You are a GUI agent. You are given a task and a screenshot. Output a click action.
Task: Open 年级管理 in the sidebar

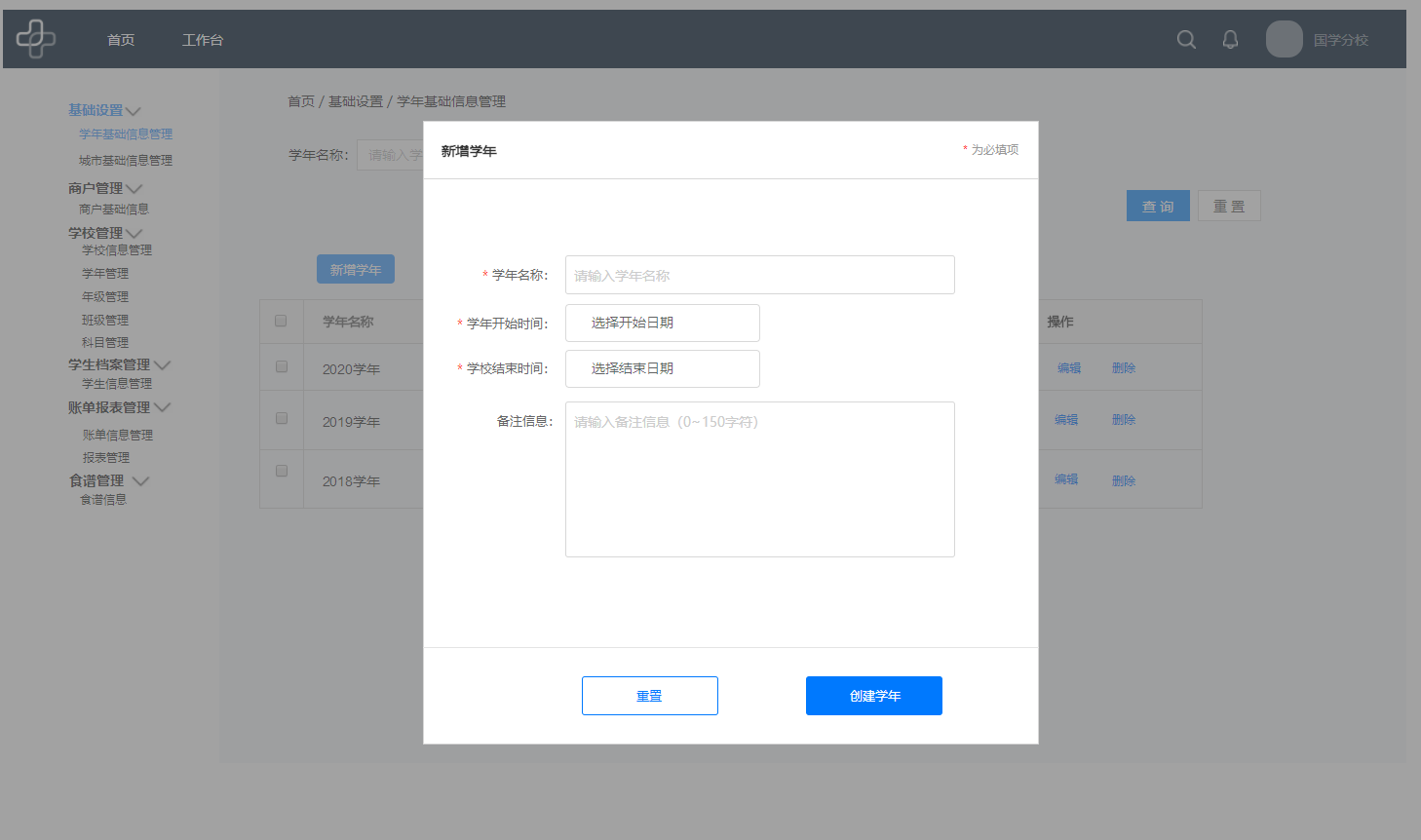click(x=105, y=297)
